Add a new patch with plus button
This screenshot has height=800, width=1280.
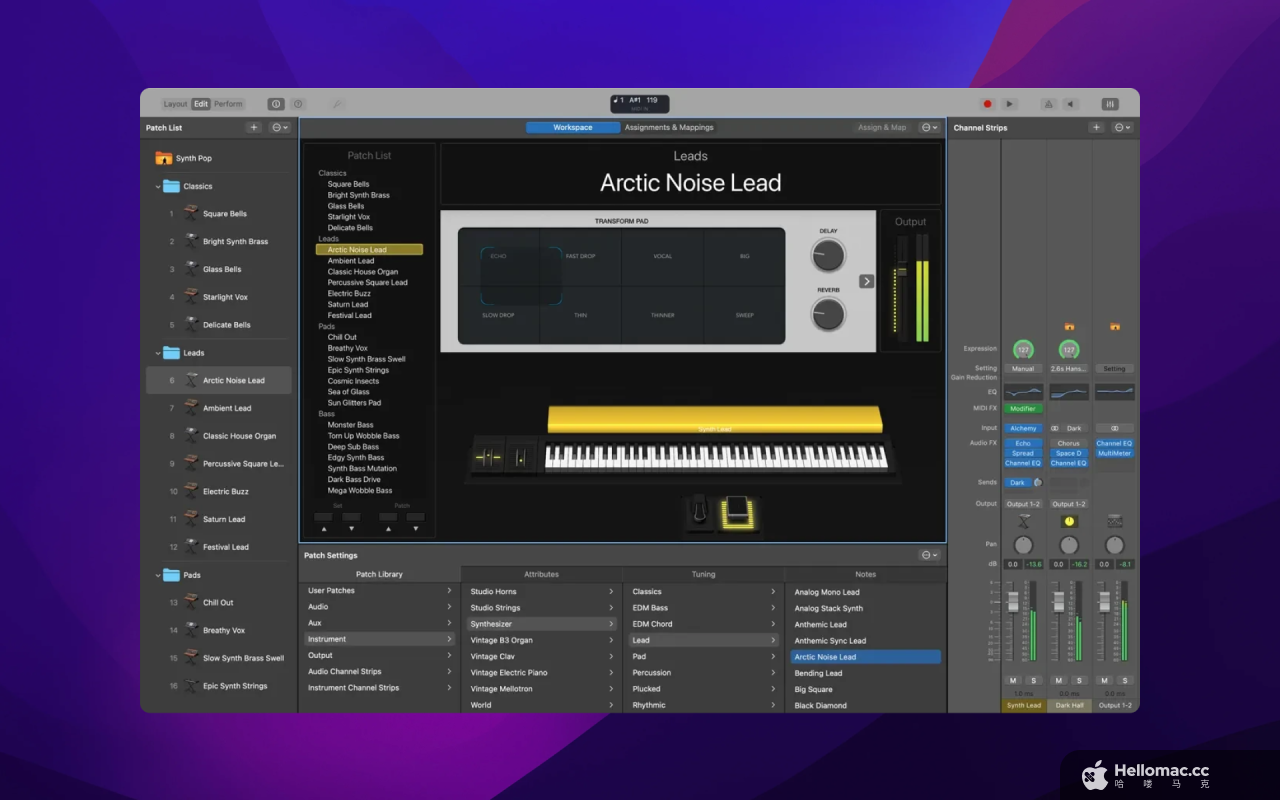coord(254,128)
